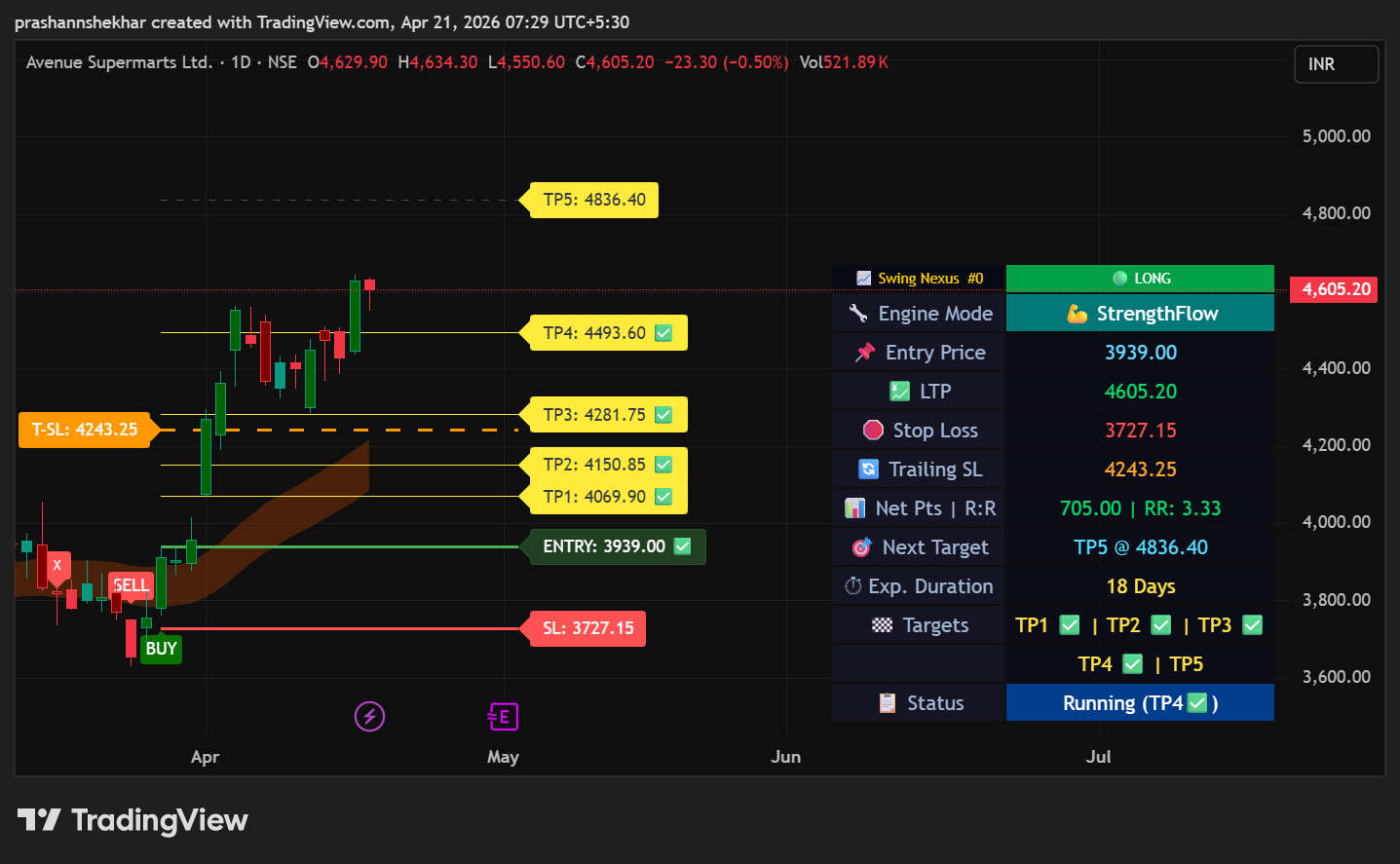
Task: Click the red stop sign icon
Action: coord(873,431)
